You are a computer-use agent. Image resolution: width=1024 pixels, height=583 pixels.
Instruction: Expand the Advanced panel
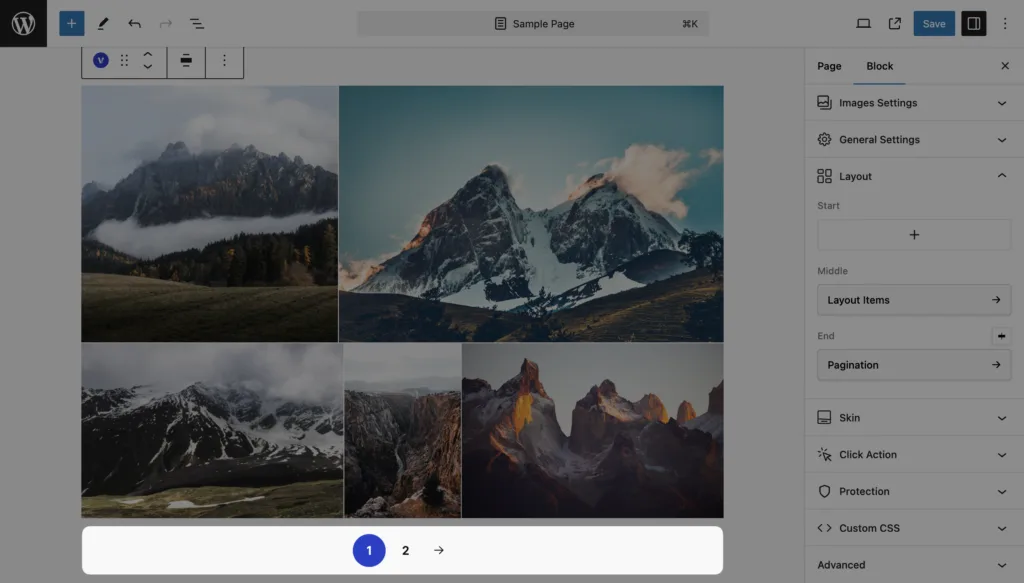point(914,565)
